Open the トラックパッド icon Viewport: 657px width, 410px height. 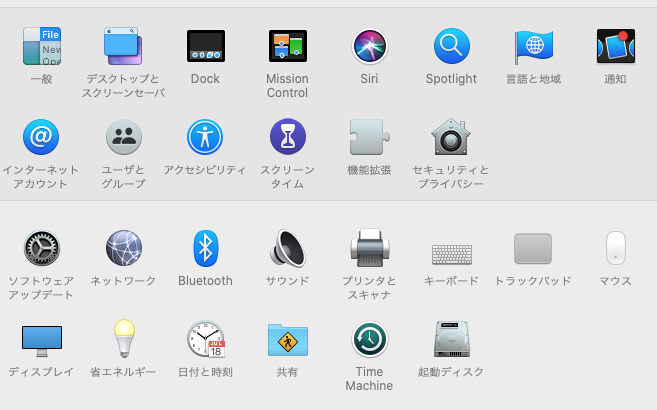[x=533, y=248]
